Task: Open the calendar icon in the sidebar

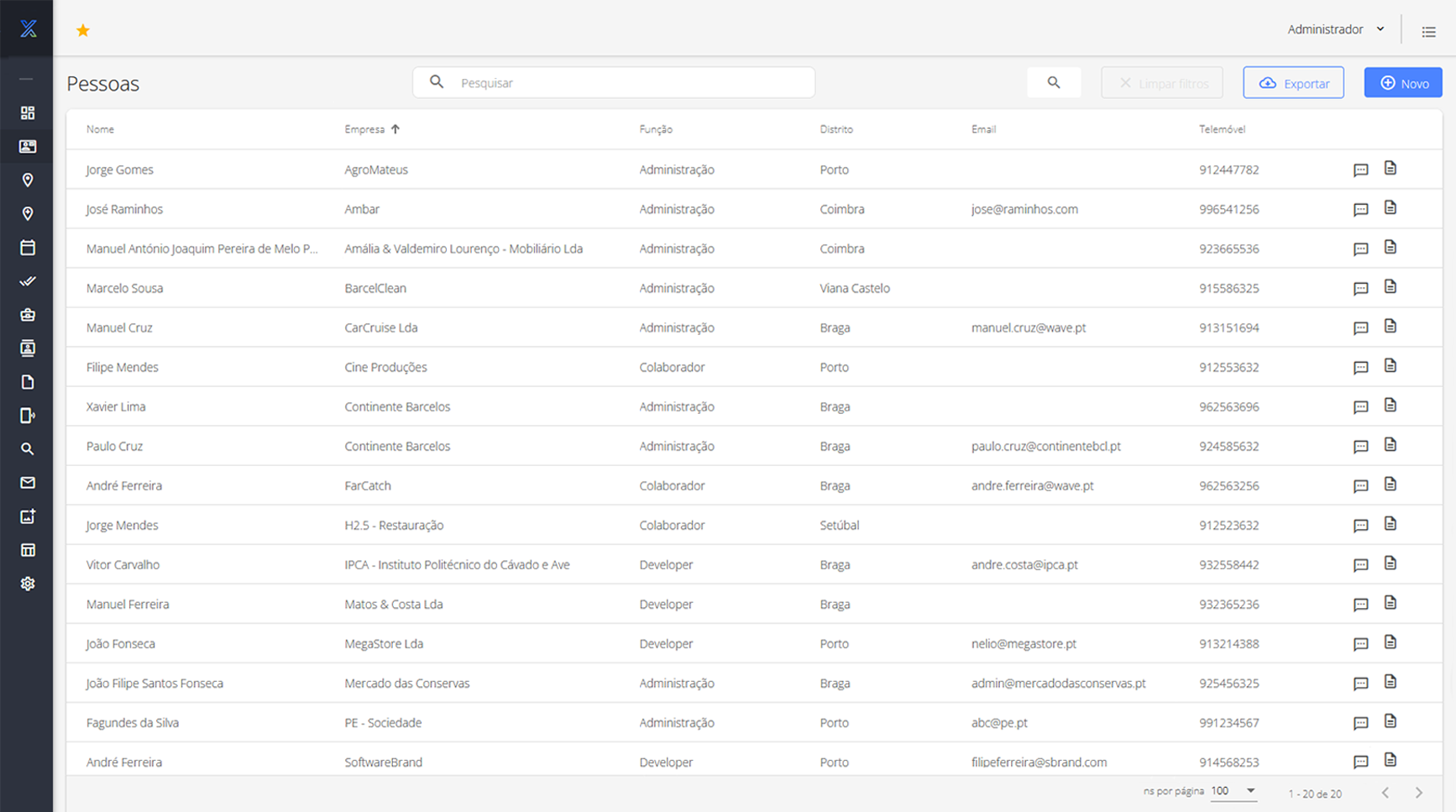Action: tap(28, 248)
